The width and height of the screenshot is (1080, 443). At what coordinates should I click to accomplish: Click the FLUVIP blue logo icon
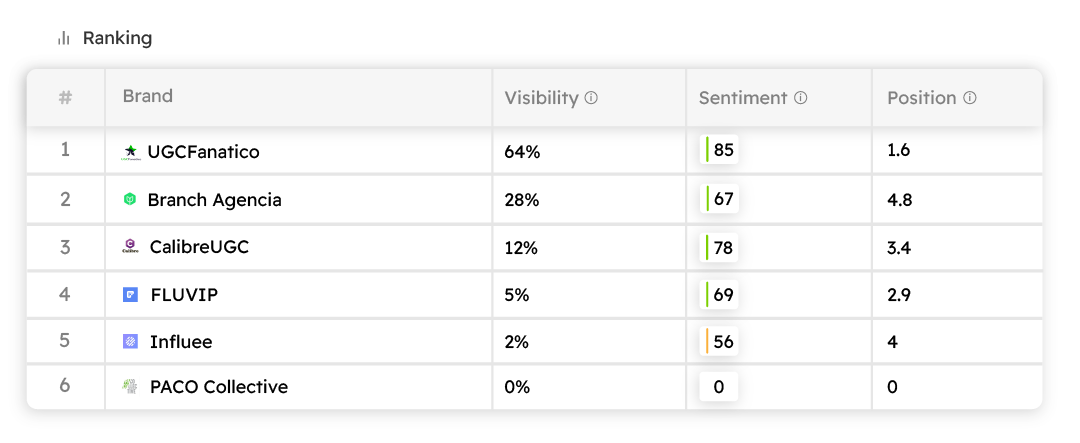(130, 295)
